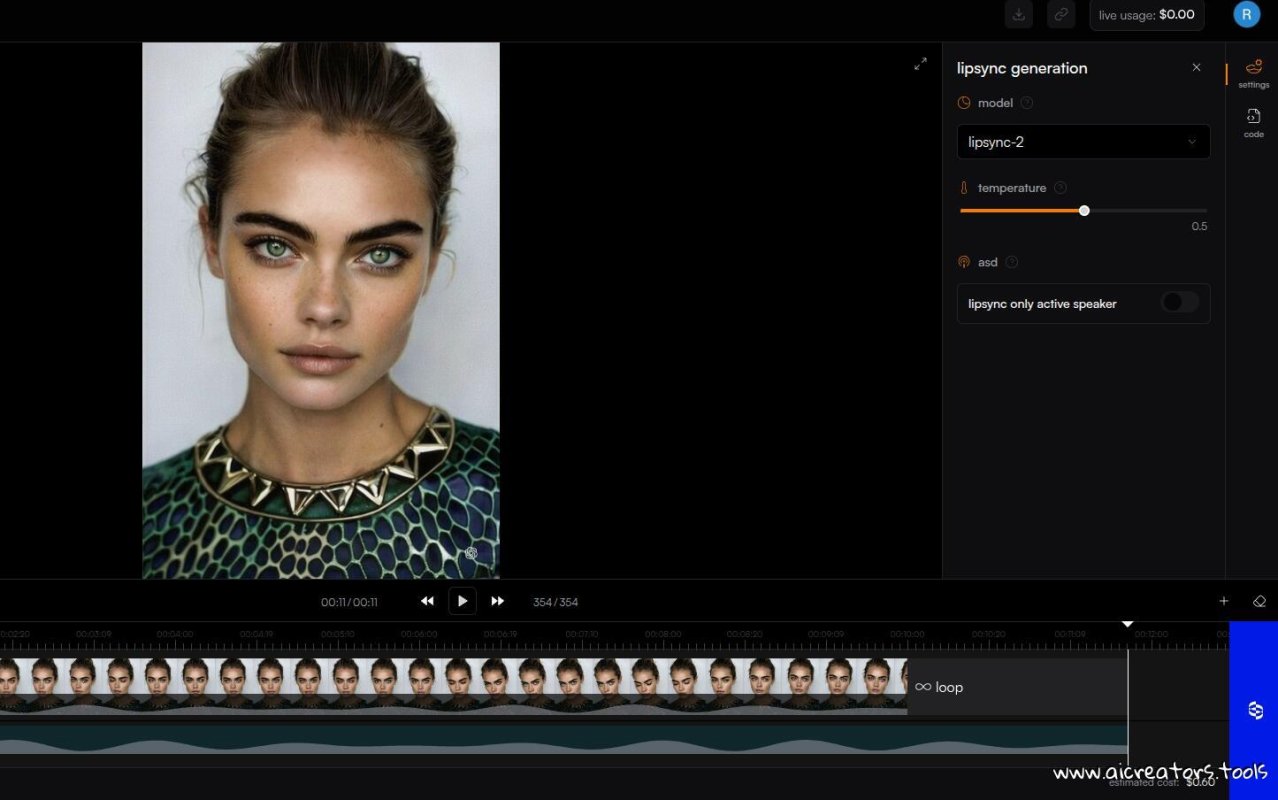Click the help tooltip icon next to temperature

(x=1060, y=187)
